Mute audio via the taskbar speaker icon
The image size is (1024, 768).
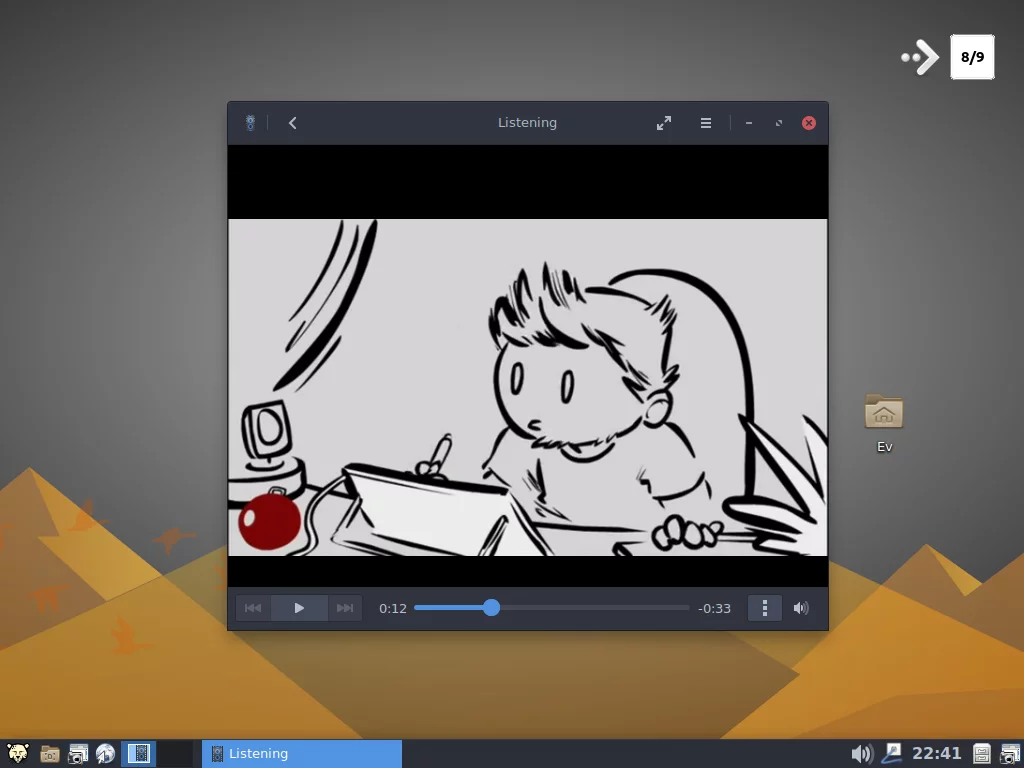click(x=861, y=753)
